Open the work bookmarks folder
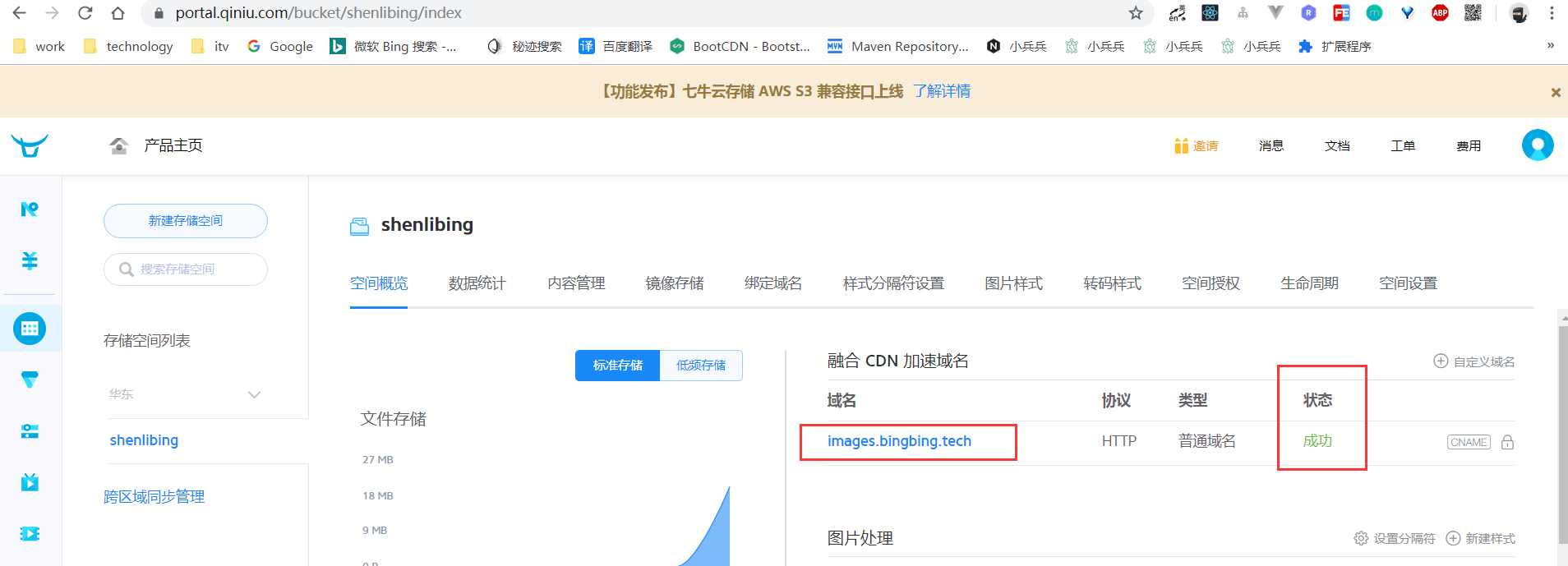This screenshot has height=566, width=1568. coord(39,46)
